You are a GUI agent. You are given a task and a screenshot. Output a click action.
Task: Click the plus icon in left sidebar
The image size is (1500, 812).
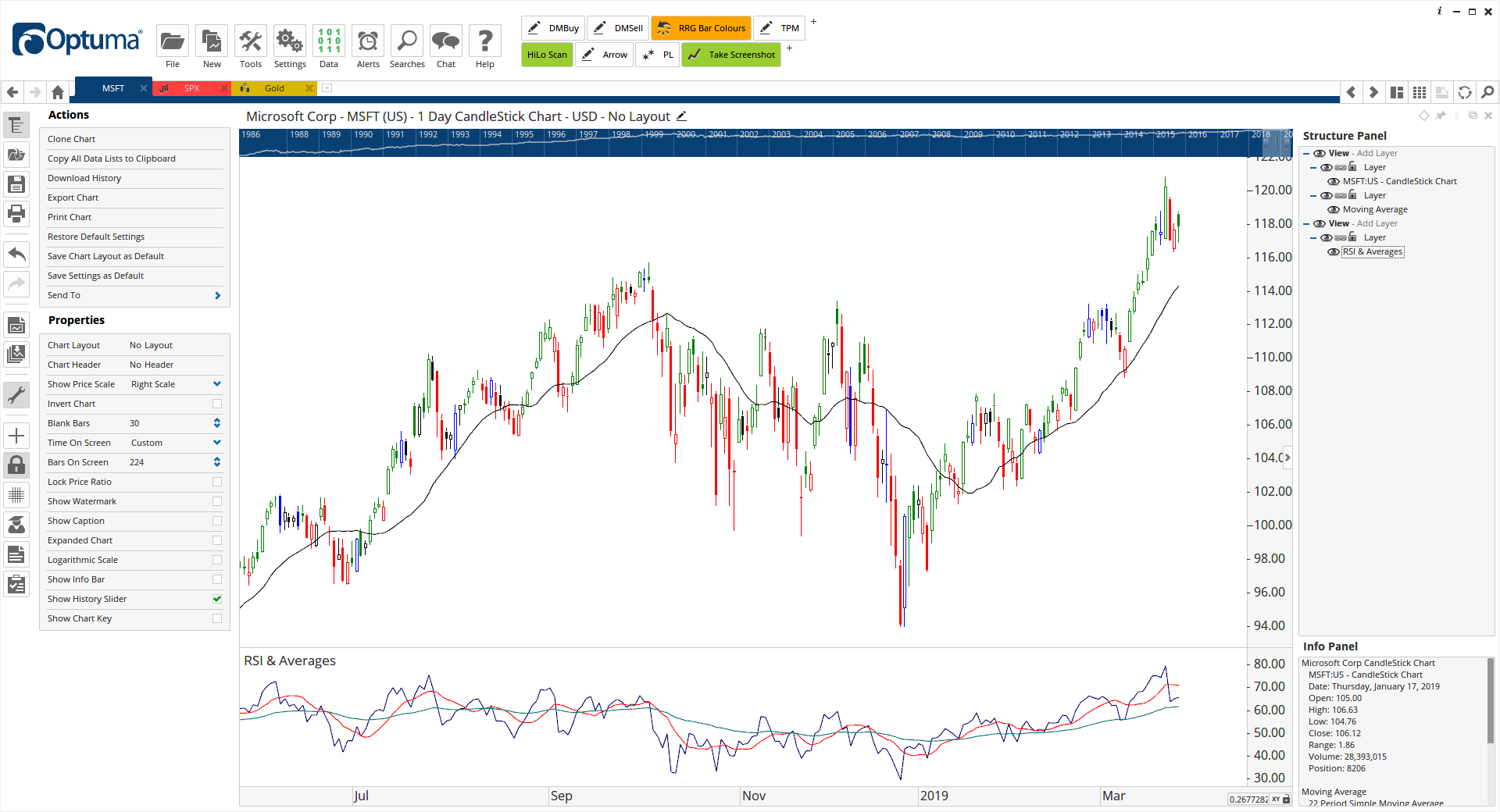[x=16, y=436]
